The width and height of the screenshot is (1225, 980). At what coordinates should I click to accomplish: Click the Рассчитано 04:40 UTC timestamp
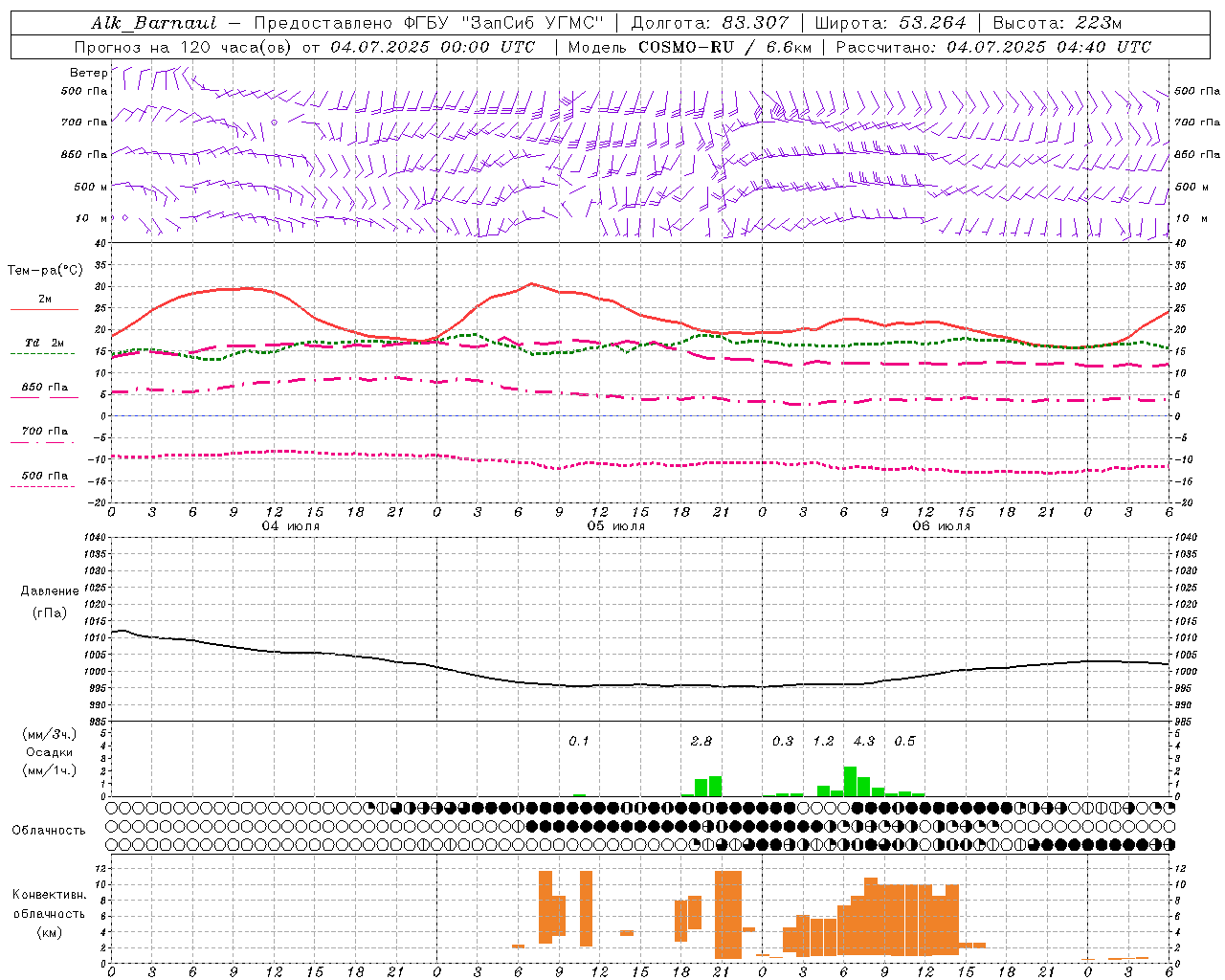pyautogui.click(x=993, y=47)
